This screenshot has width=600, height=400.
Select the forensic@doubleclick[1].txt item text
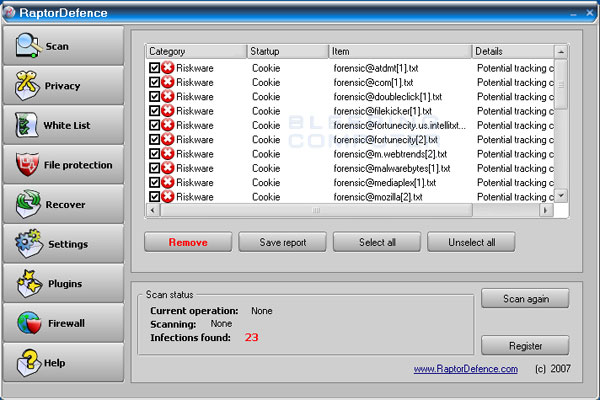coord(388,97)
